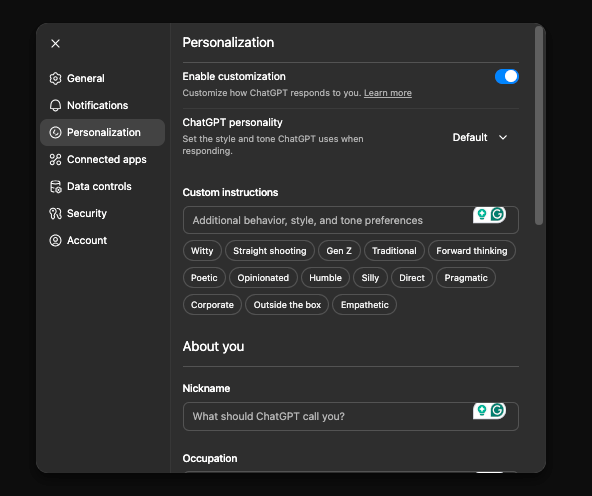592x496 pixels.
Task: Click the General gear icon
Action: pos(56,79)
